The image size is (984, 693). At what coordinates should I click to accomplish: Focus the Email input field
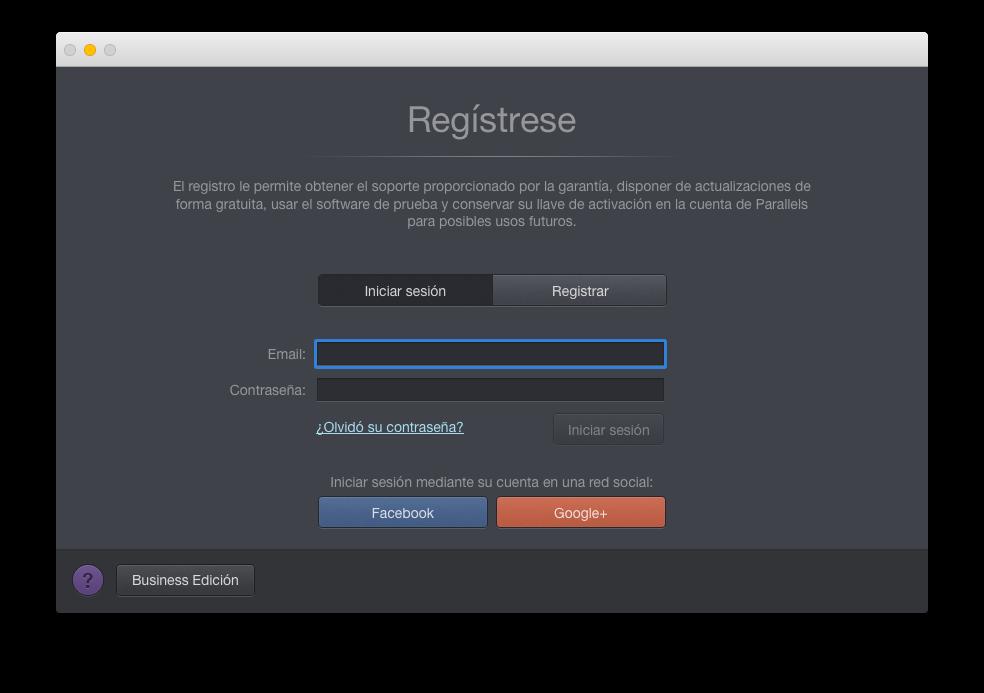490,354
